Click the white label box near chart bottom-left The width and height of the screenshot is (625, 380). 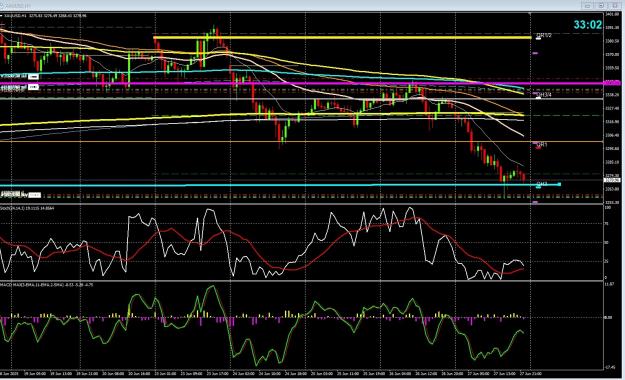[x=35, y=195]
